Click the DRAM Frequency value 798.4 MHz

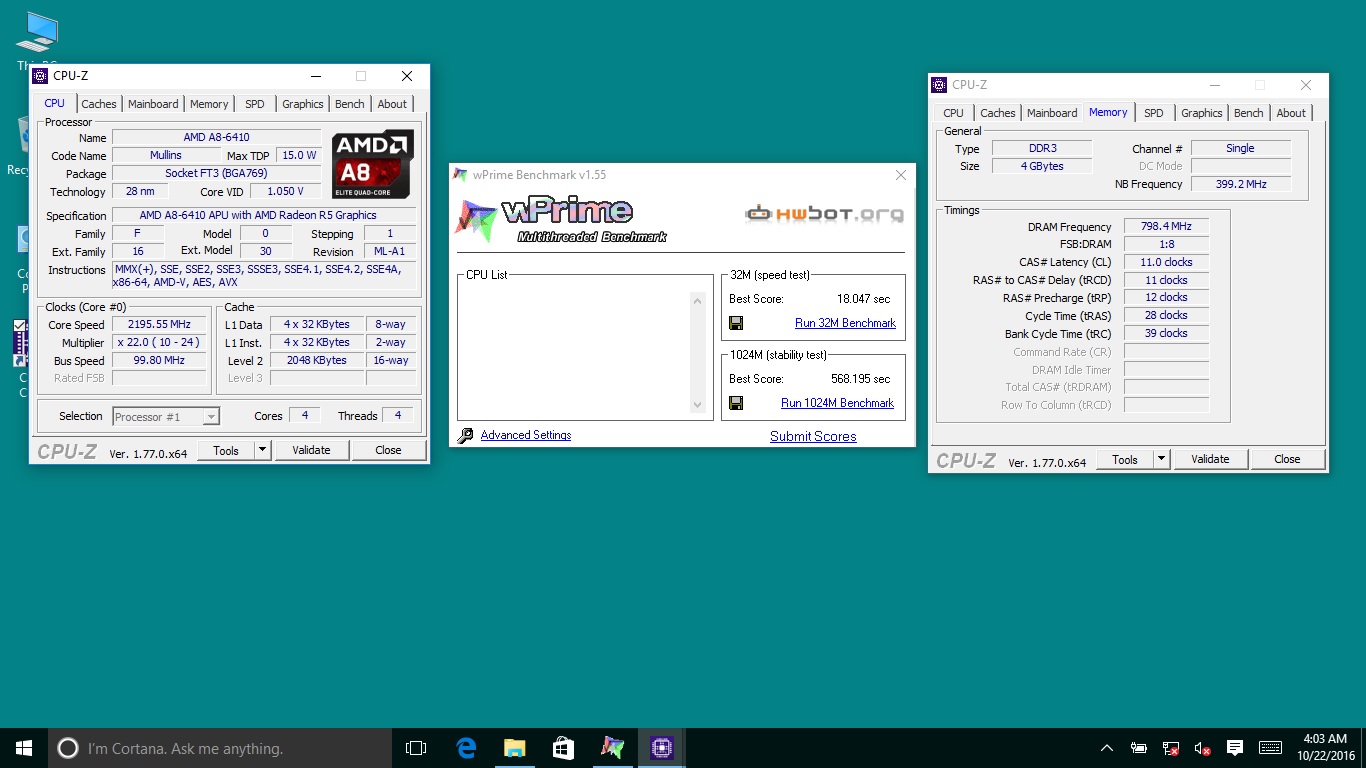coord(1166,227)
